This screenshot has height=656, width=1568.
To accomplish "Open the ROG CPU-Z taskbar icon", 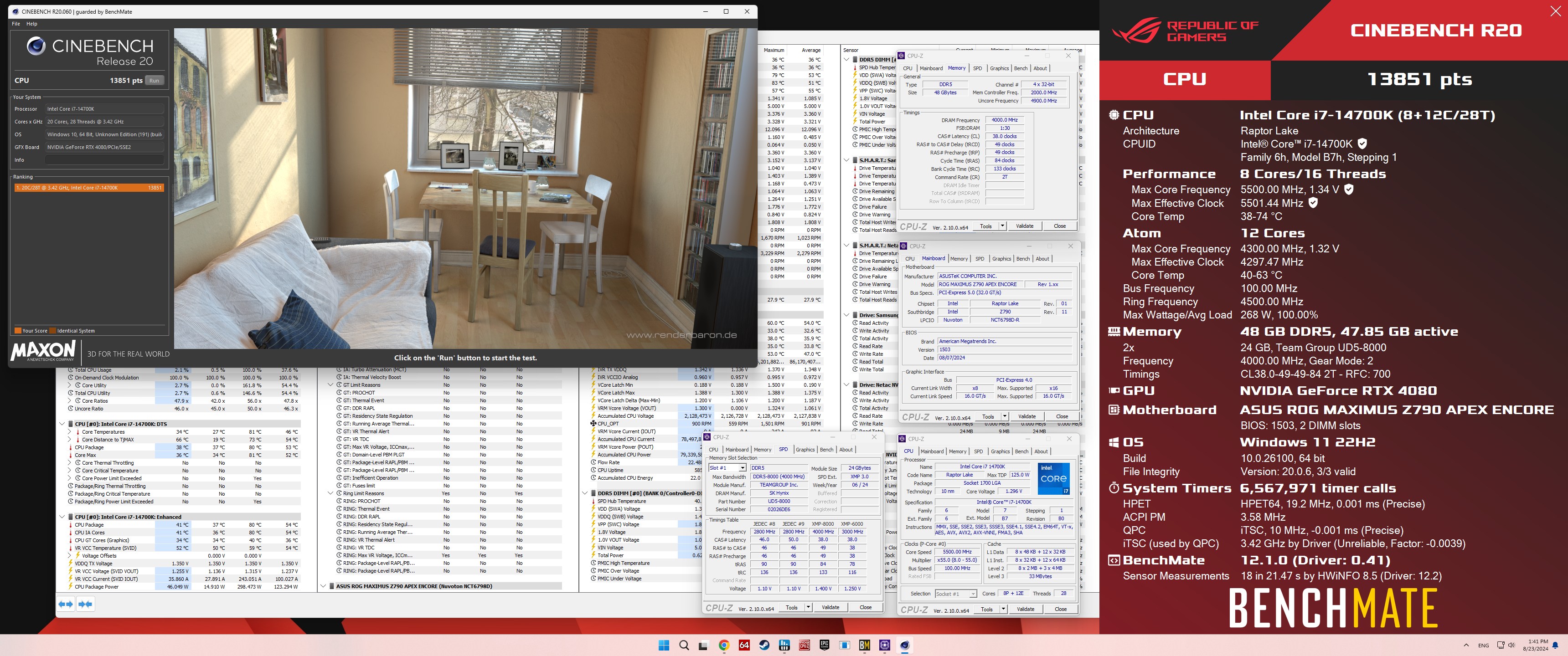I will coord(804,645).
